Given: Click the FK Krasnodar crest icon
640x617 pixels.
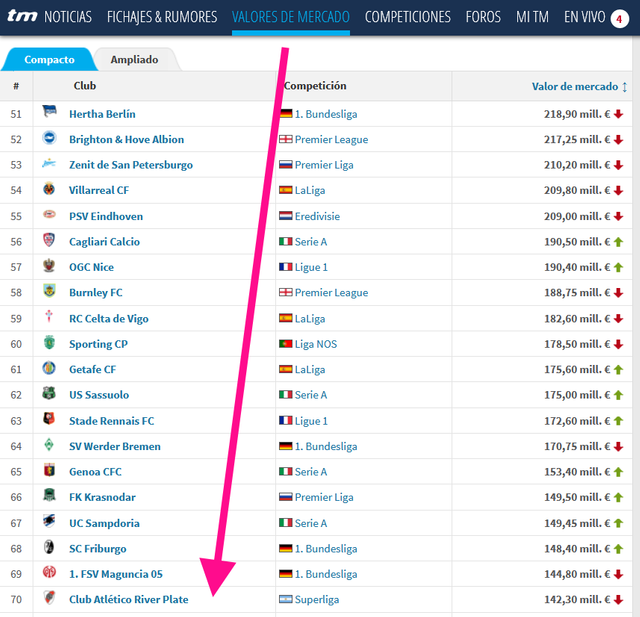Looking at the screenshot, I should (x=49, y=495).
